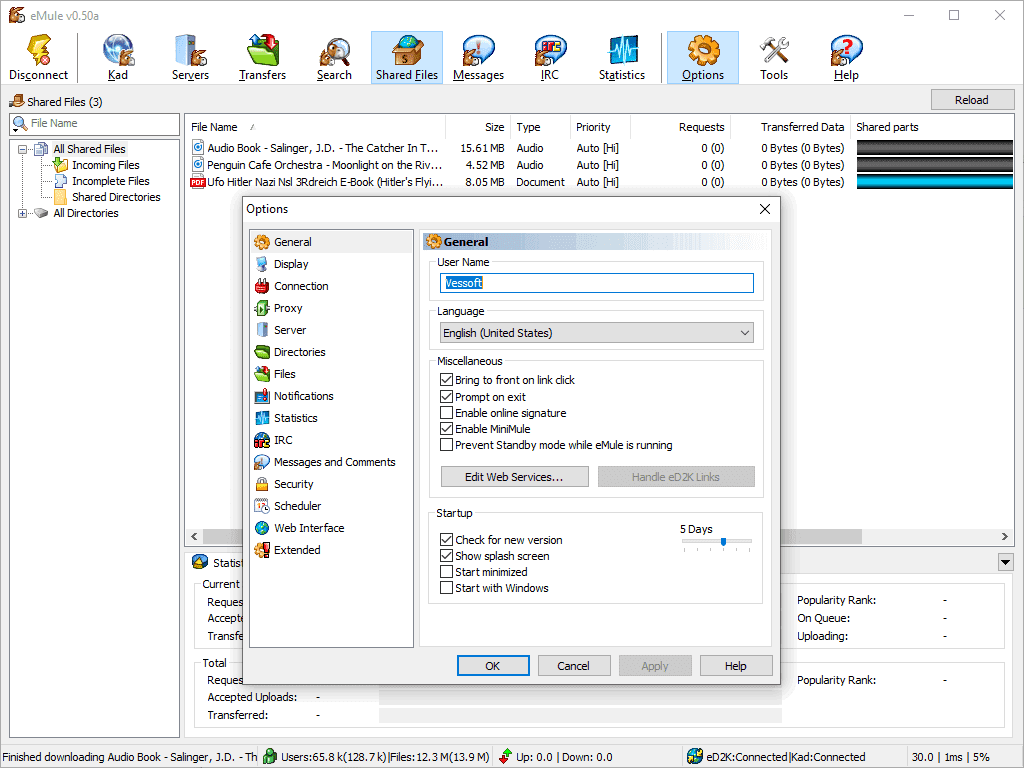The image size is (1024, 768).
Task: Open the Kad network window
Action: point(118,57)
